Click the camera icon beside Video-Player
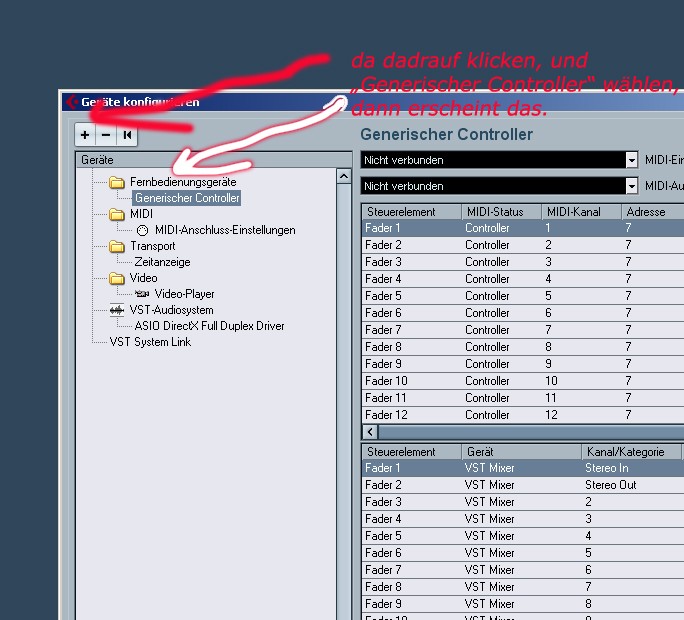The width and height of the screenshot is (684, 620). pos(141,294)
